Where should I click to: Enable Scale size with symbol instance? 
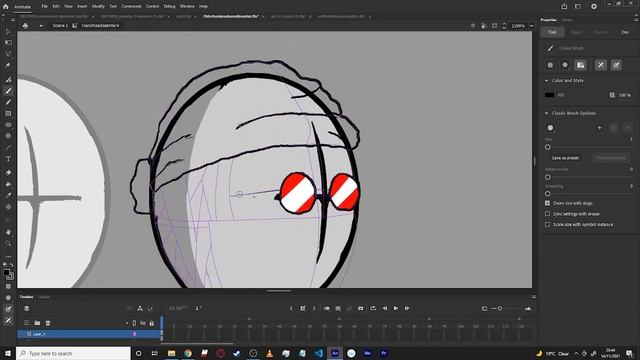pos(548,224)
